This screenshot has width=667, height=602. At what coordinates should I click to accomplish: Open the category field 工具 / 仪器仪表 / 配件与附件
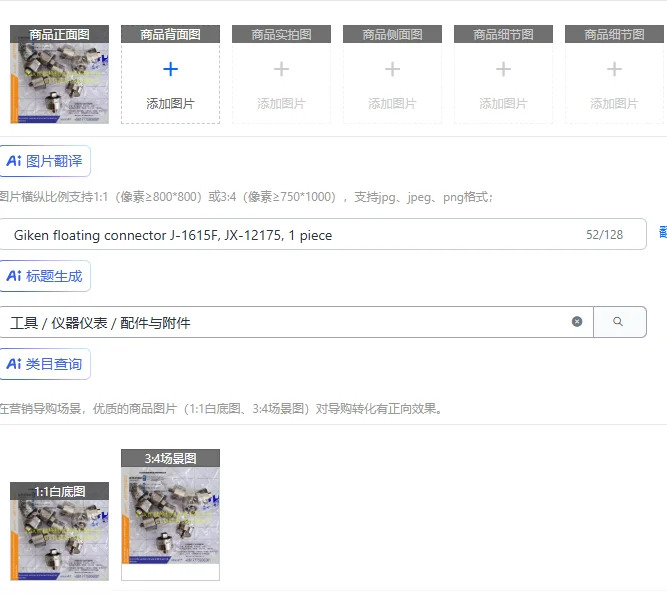pos(296,322)
